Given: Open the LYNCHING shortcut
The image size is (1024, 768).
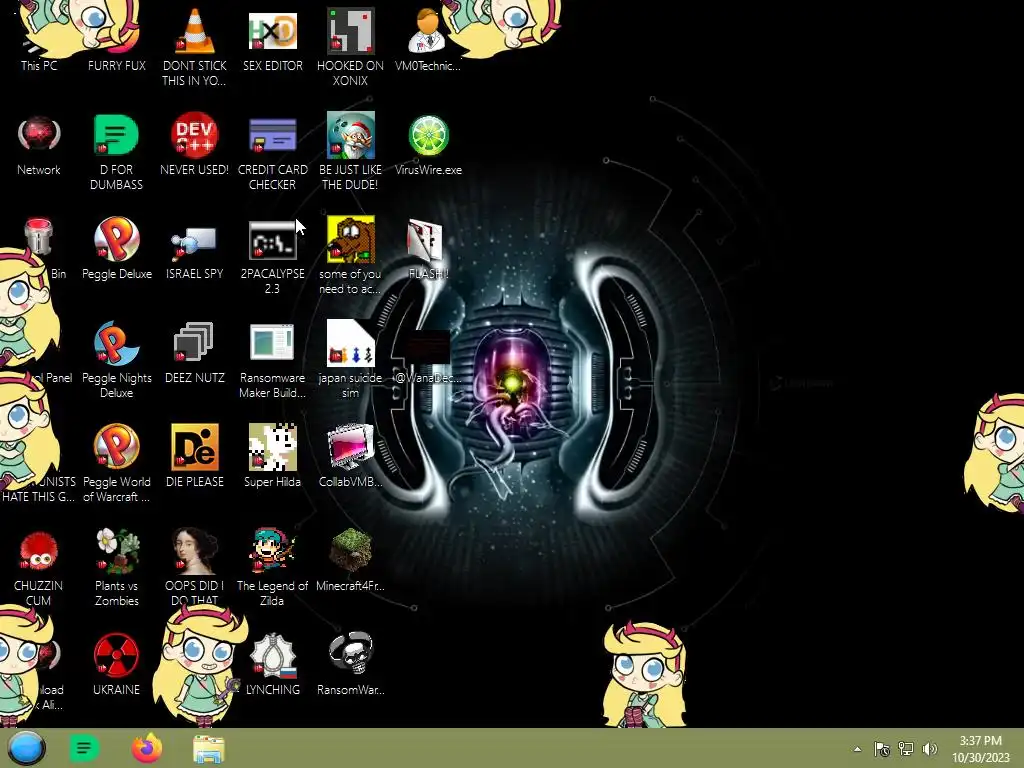Looking at the screenshot, I should point(273,663).
